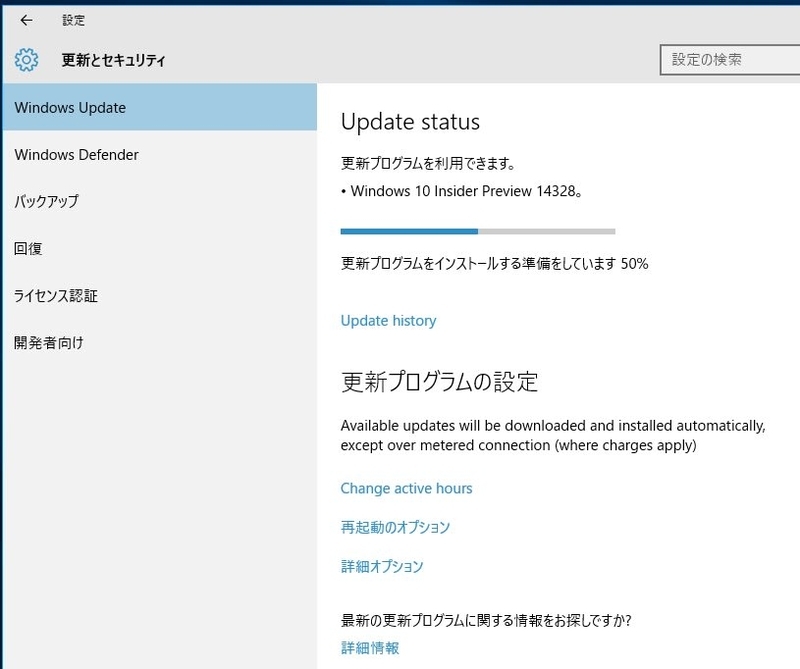
Task: Open the ライセンス認証 section
Action: point(160,295)
